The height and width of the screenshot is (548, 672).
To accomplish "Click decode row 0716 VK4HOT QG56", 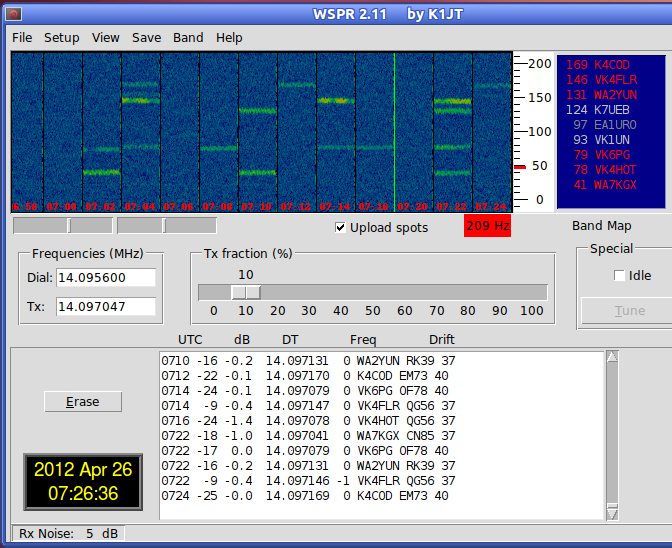I will pyautogui.click(x=308, y=421).
